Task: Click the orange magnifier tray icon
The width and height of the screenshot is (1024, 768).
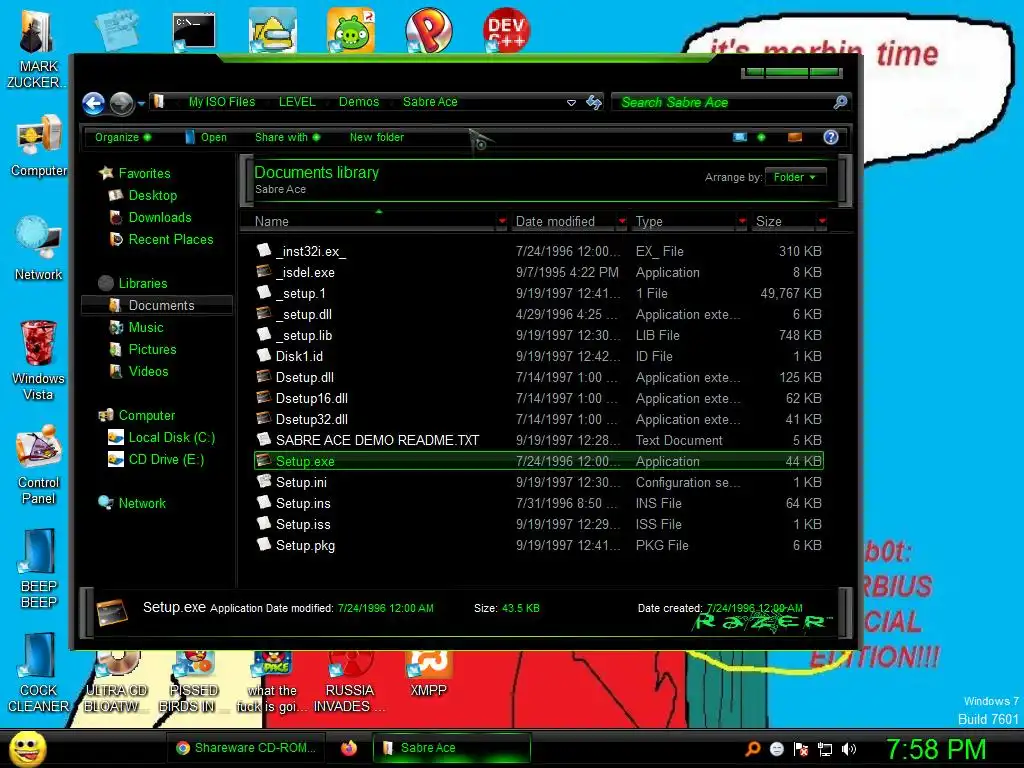Action: (753, 749)
